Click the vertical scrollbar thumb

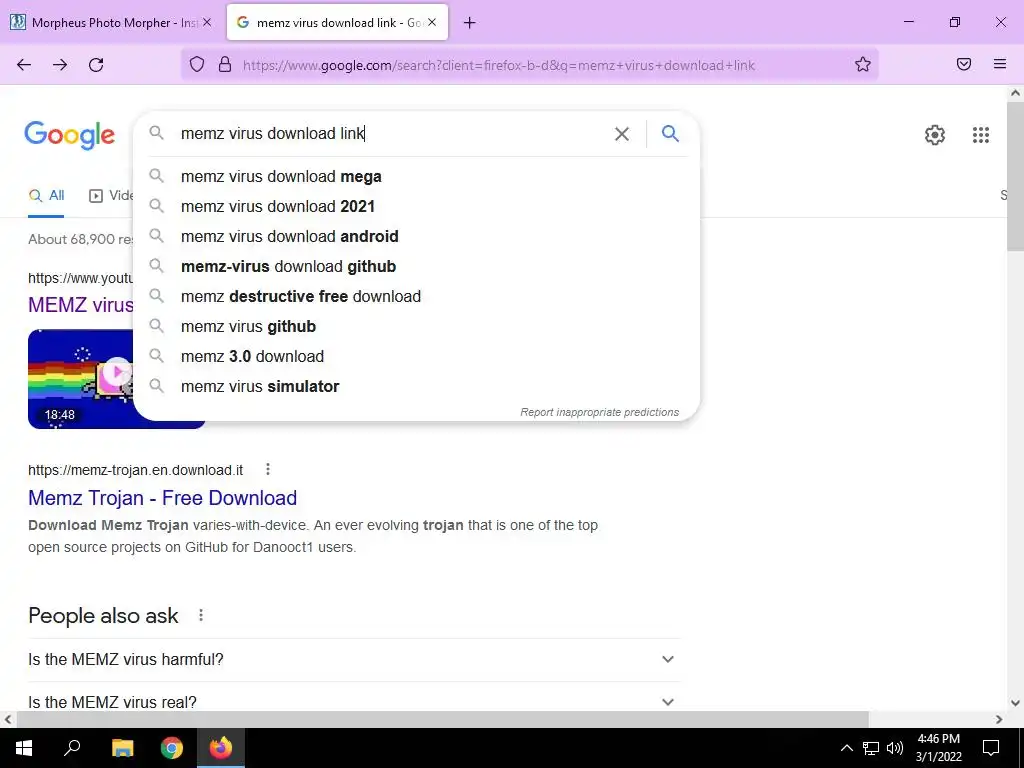[x=1015, y=175]
